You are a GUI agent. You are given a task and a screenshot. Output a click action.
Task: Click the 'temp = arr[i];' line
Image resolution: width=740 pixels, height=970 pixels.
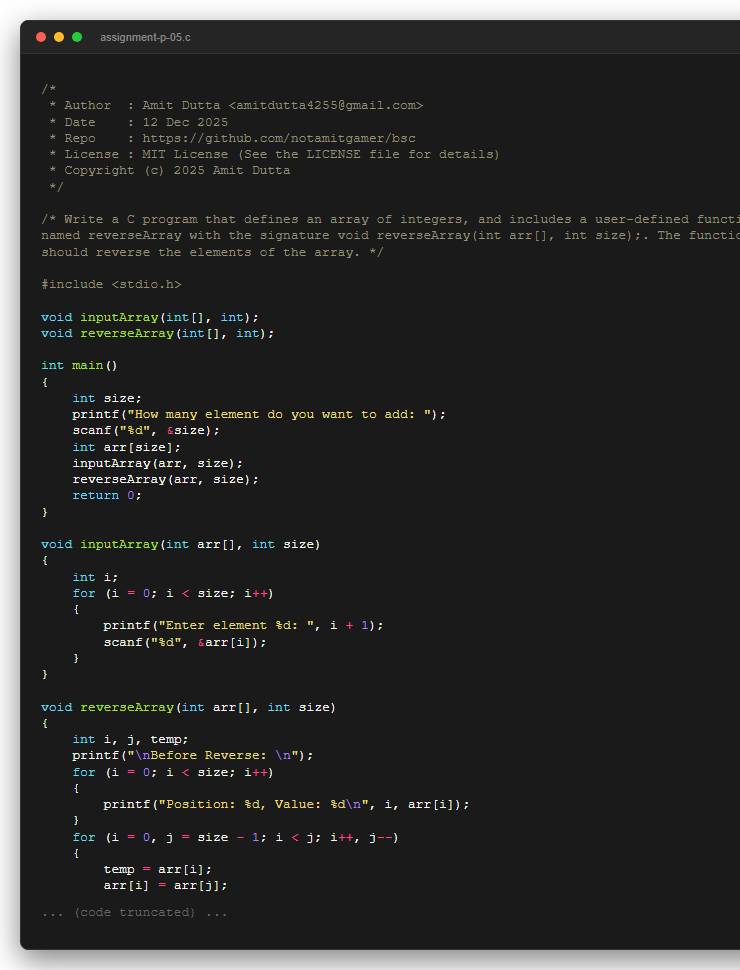(158, 869)
